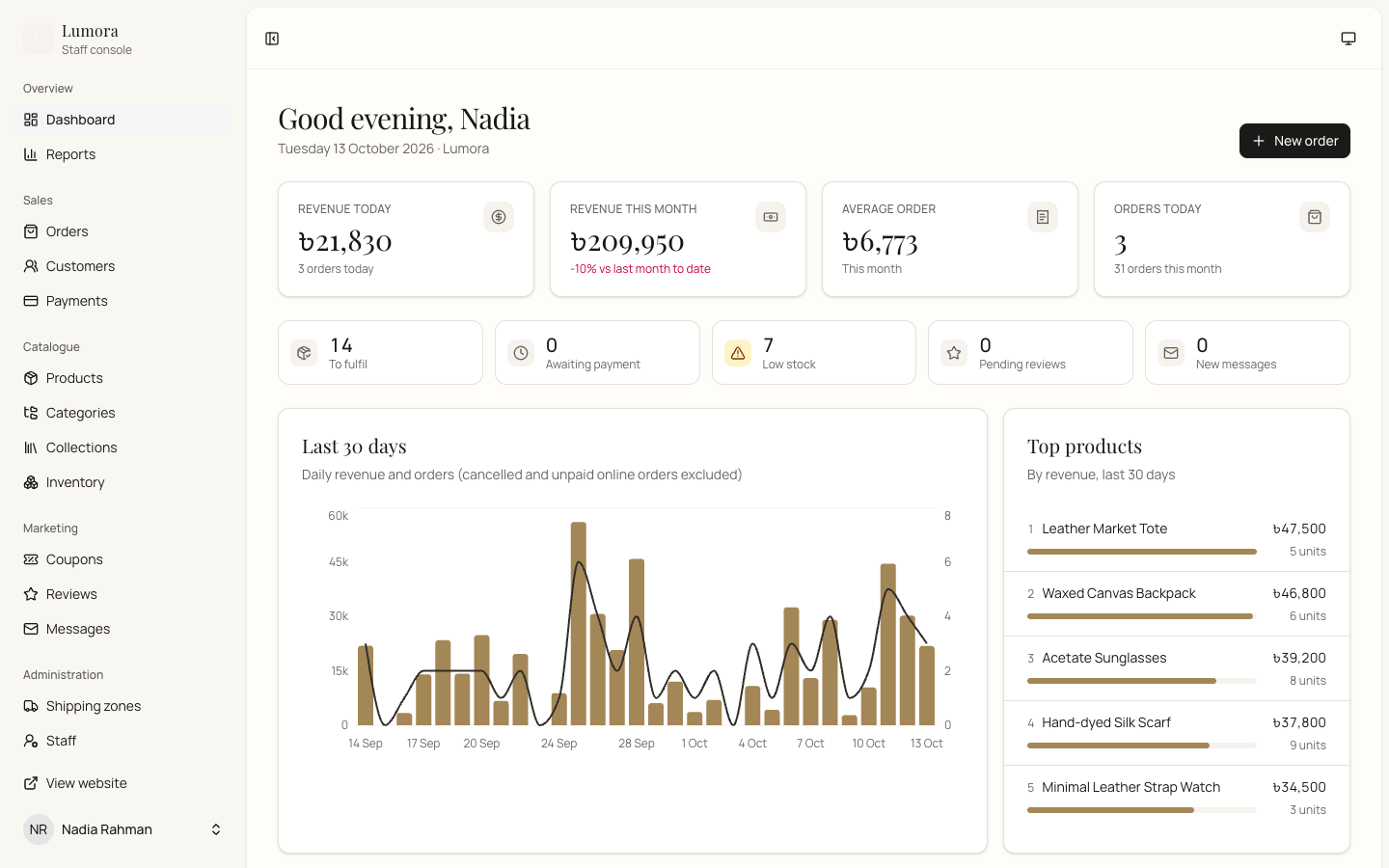This screenshot has width=1389, height=868.
Task: Open Customers in the sidebar
Action: coord(123,266)
